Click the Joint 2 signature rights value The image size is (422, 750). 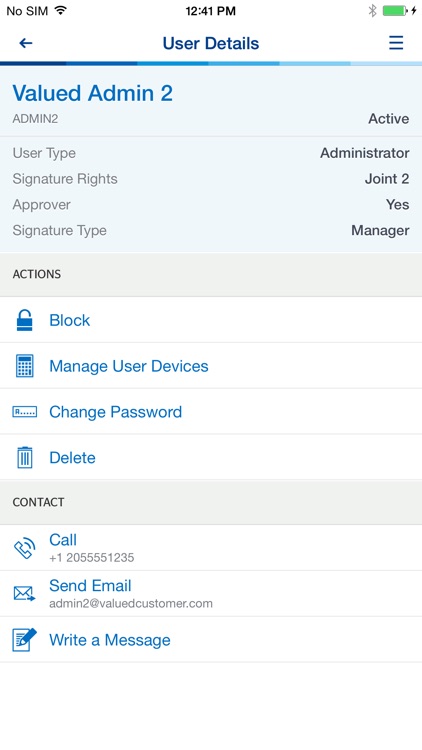coord(387,179)
